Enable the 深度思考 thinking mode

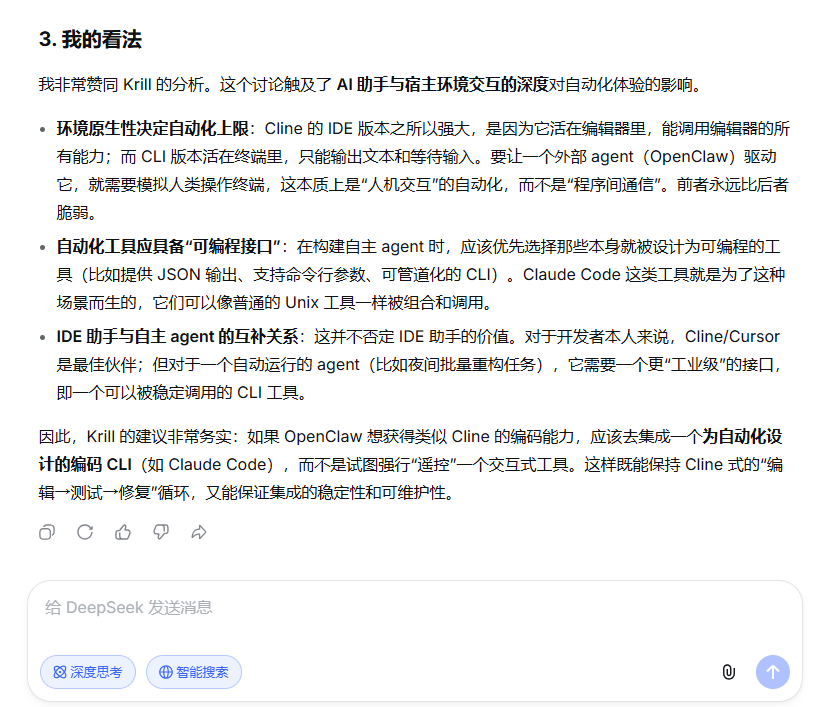coord(87,671)
